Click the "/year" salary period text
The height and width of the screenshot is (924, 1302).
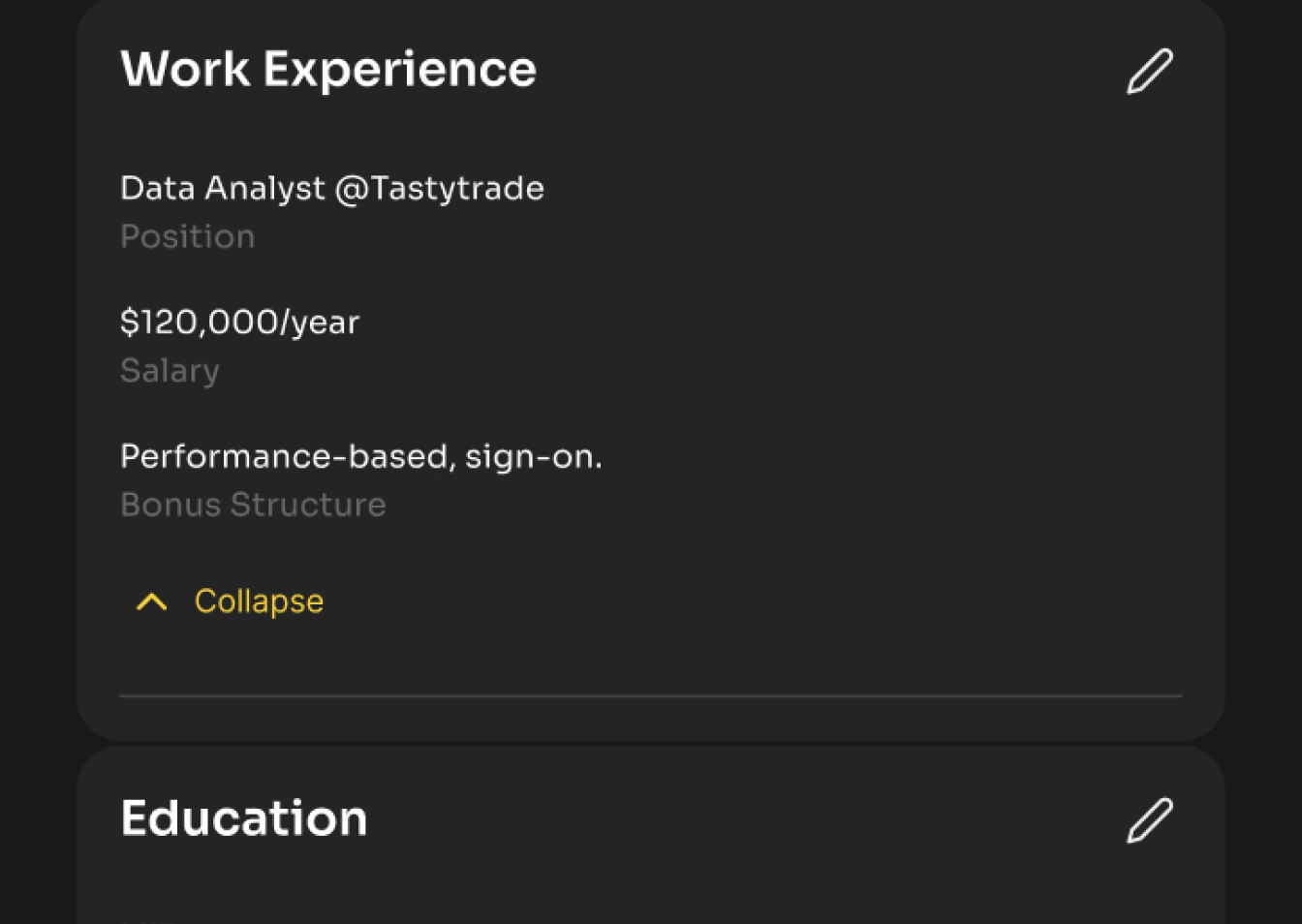click(x=320, y=323)
